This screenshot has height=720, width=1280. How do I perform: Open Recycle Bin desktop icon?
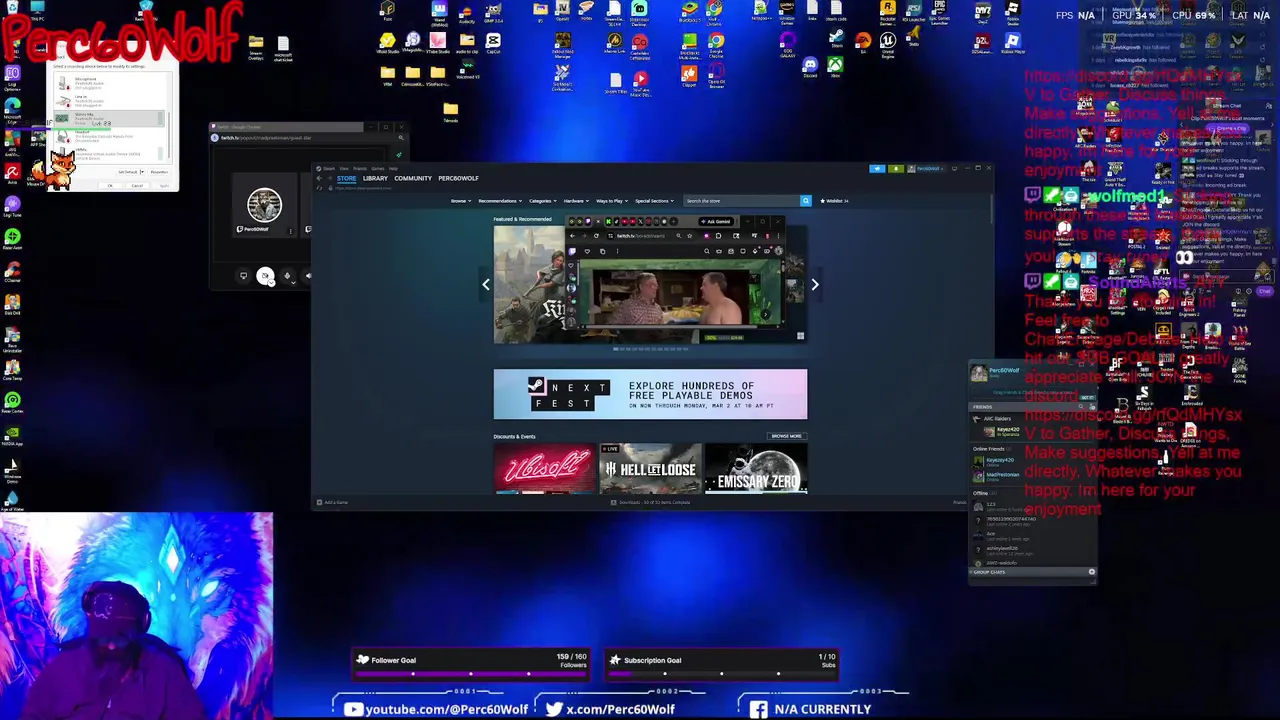tap(12, 8)
